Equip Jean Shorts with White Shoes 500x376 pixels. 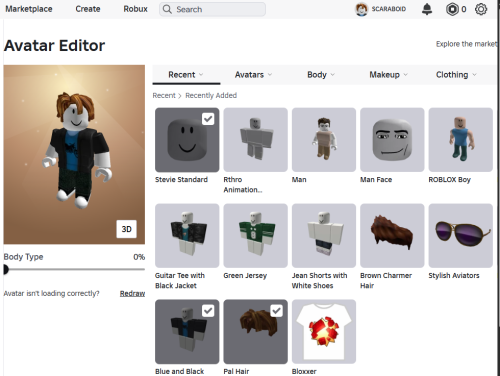click(x=324, y=236)
